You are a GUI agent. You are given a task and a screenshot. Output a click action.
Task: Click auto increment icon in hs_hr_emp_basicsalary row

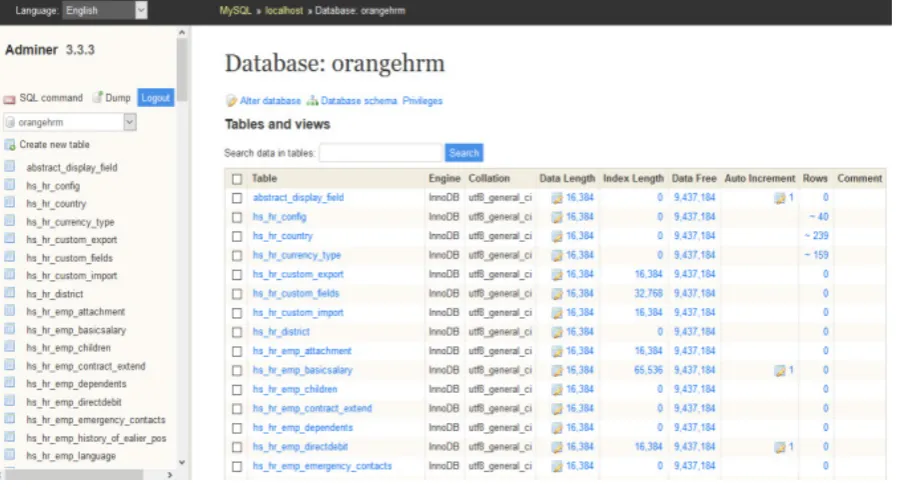click(780, 371)
